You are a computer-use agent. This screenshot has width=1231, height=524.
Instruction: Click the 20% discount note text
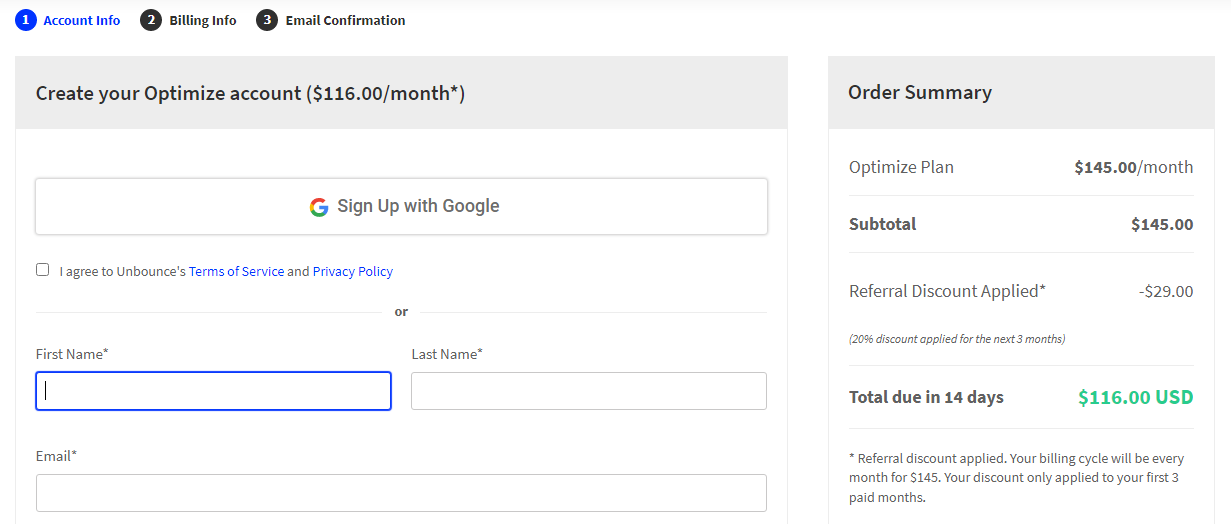(x=957, y=339)
